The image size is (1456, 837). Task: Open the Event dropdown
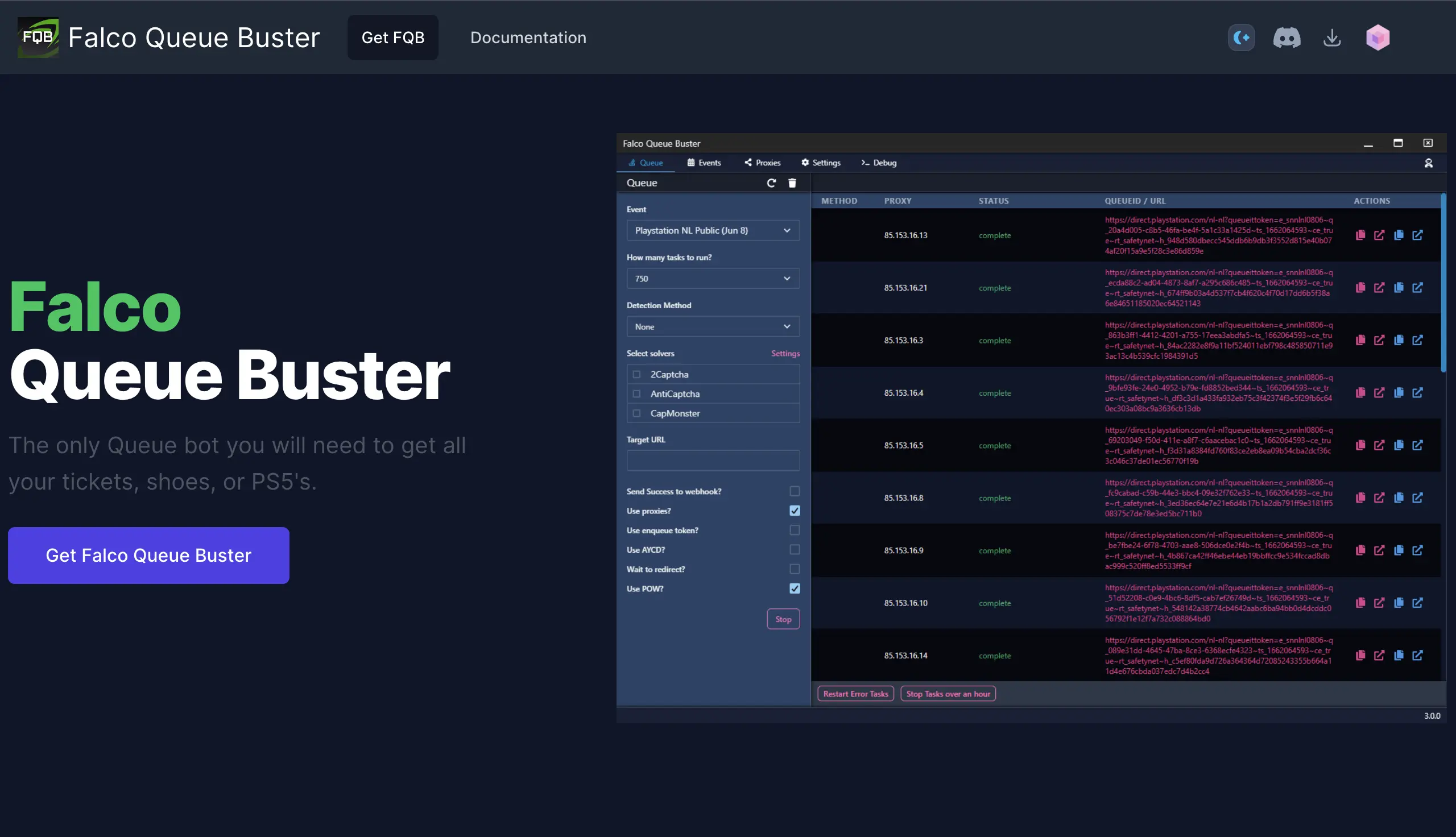712,230
